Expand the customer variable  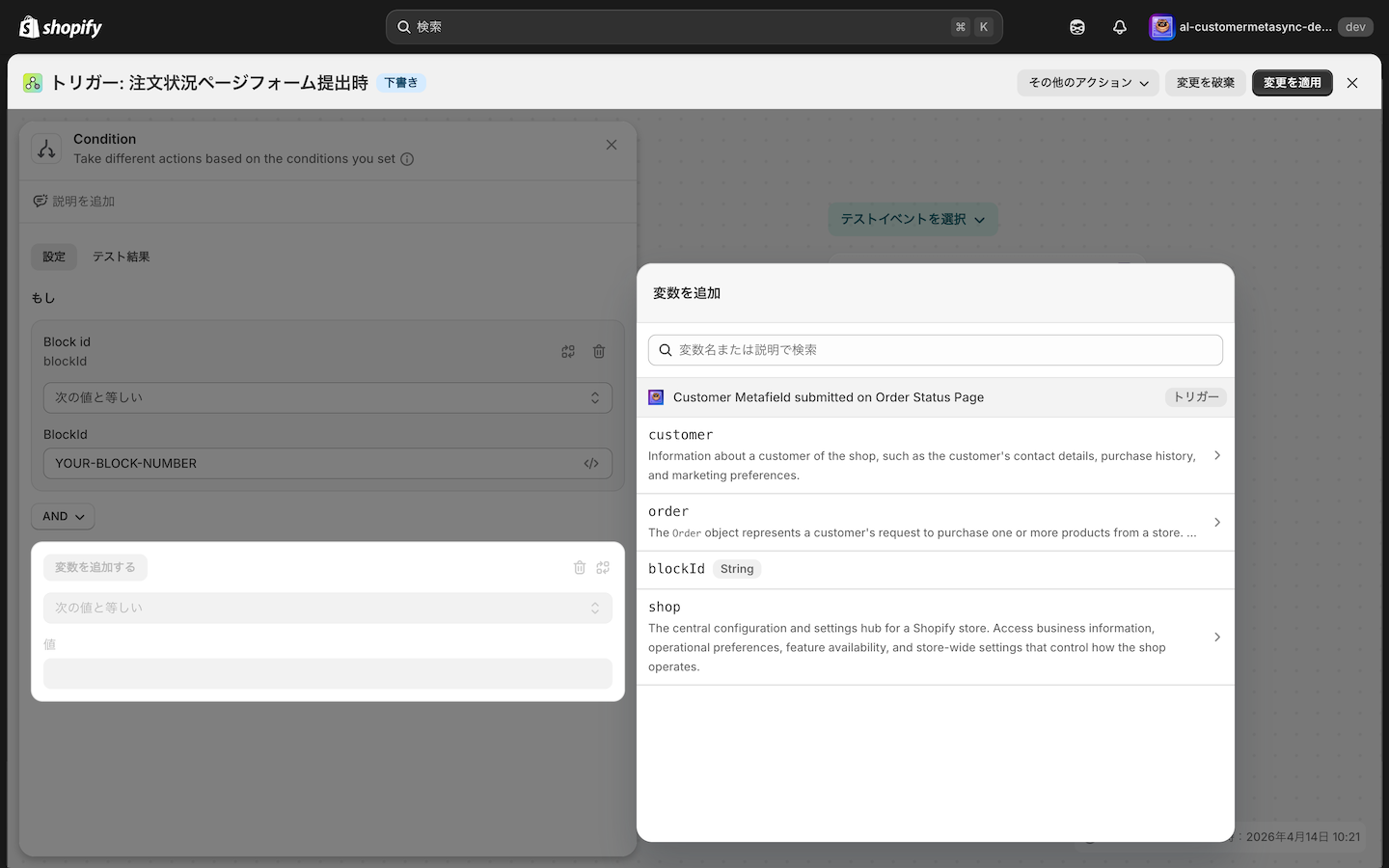936,455
